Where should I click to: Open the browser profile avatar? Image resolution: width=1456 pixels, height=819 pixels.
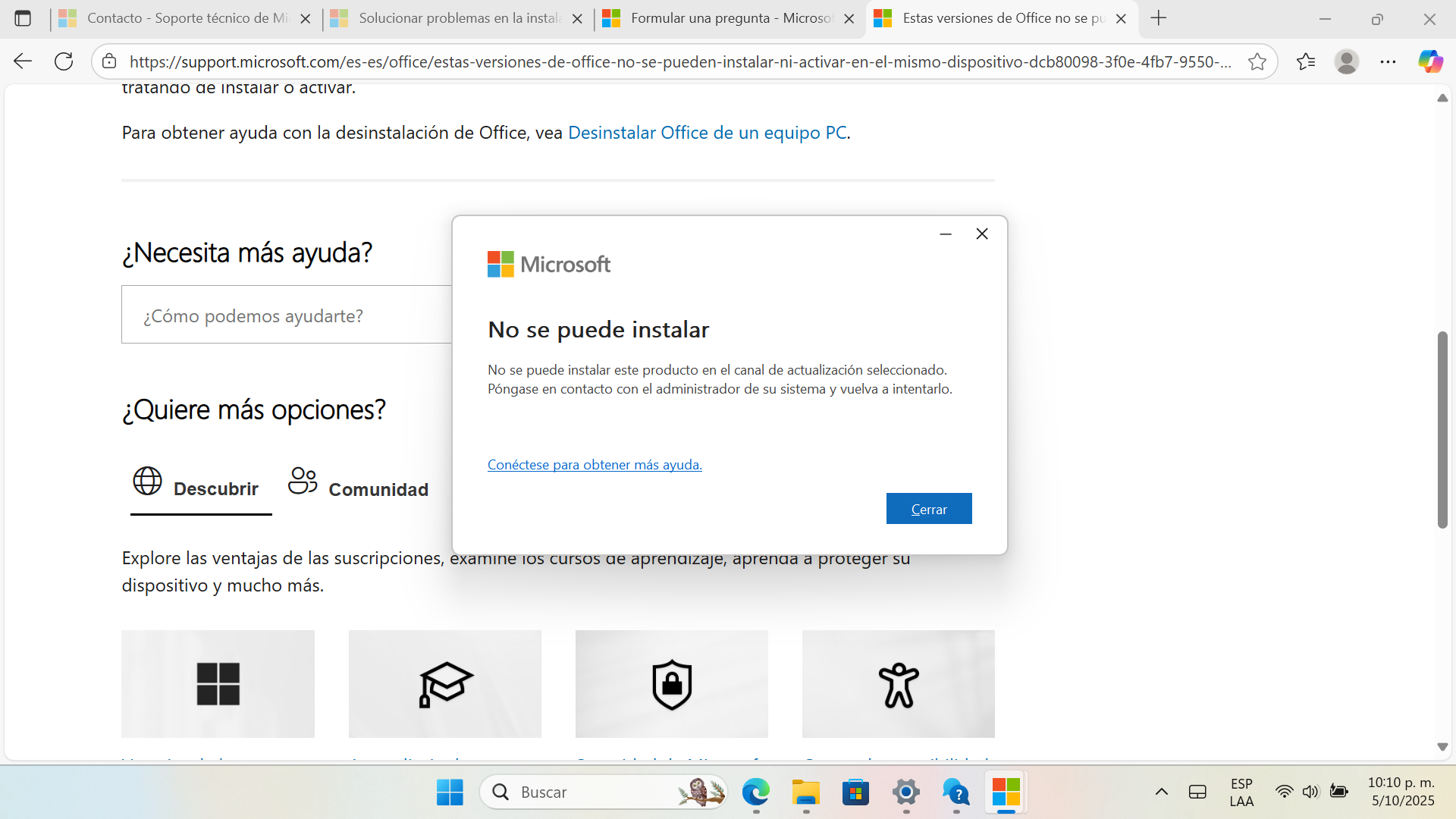(1347, 61)
